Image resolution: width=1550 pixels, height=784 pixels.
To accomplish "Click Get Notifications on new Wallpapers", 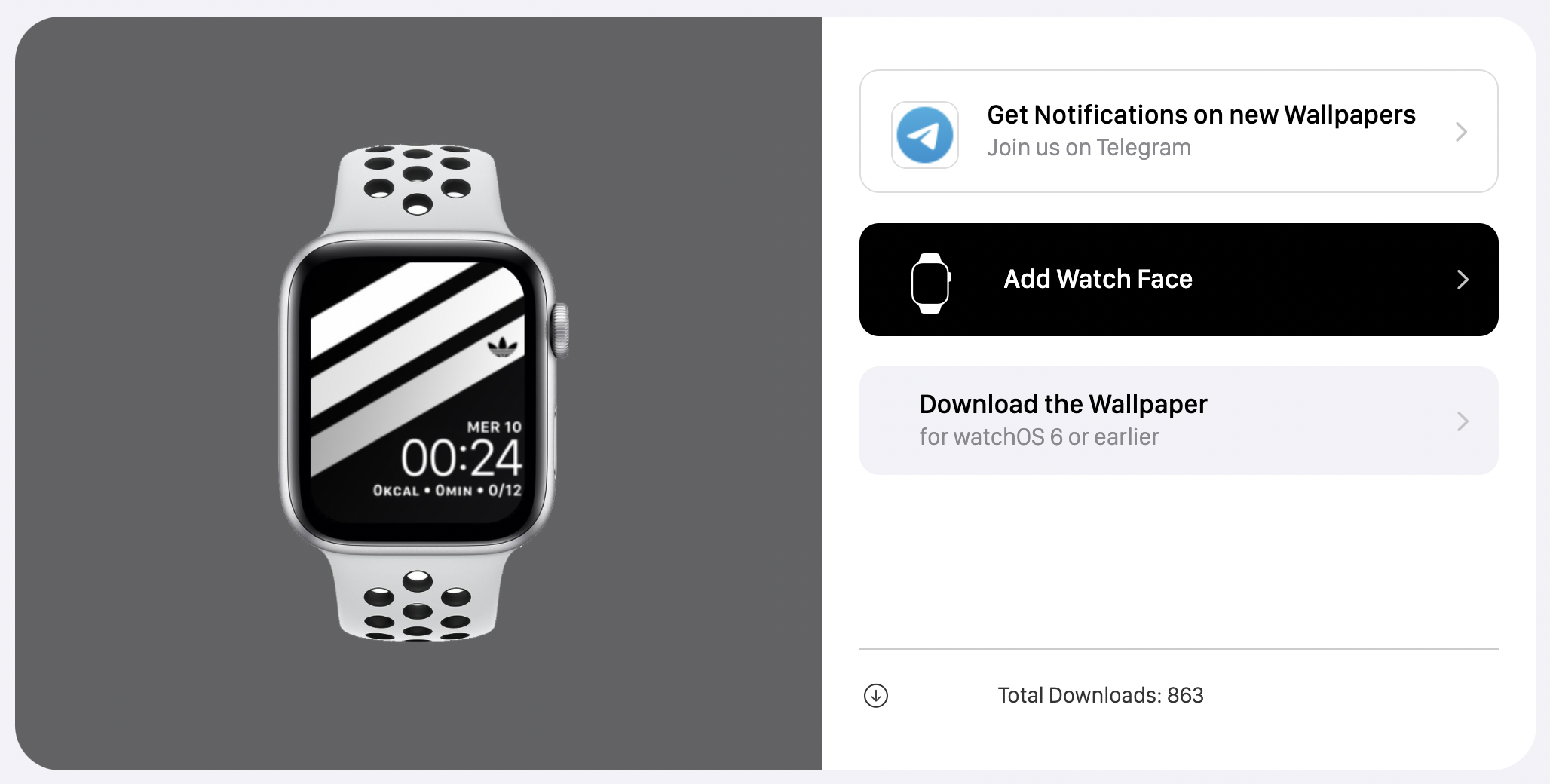I will click(x=1201, y=115).
